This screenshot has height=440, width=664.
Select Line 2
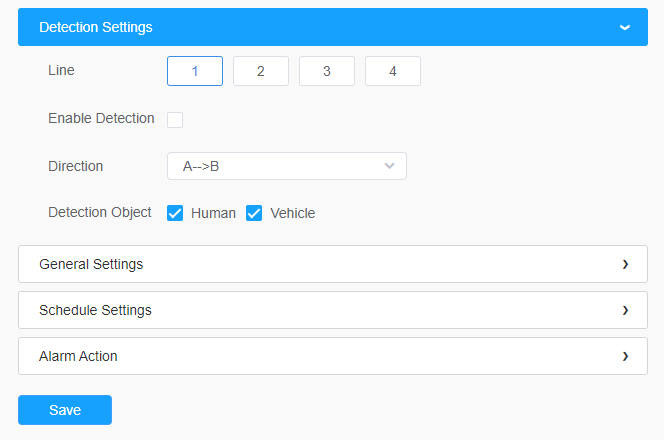point(261,71)
